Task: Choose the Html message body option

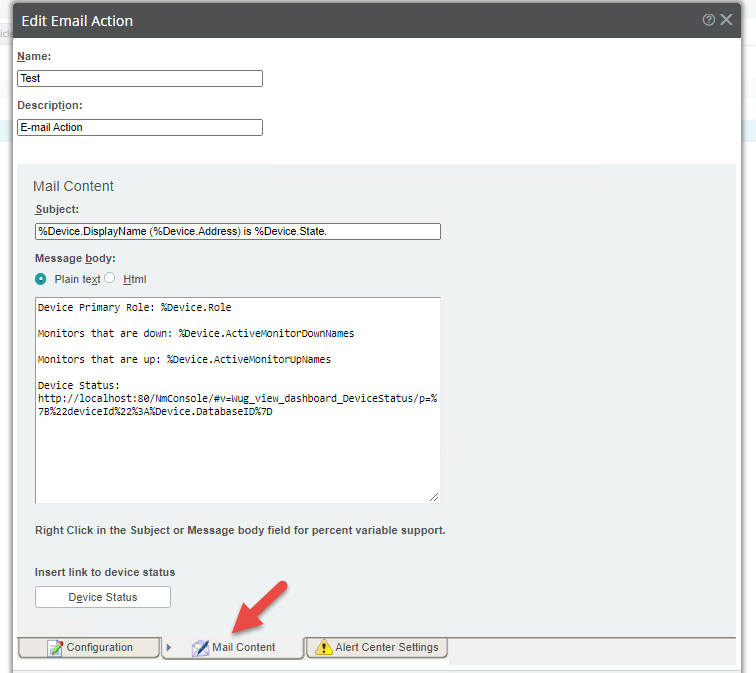Action: click(109, 278)
